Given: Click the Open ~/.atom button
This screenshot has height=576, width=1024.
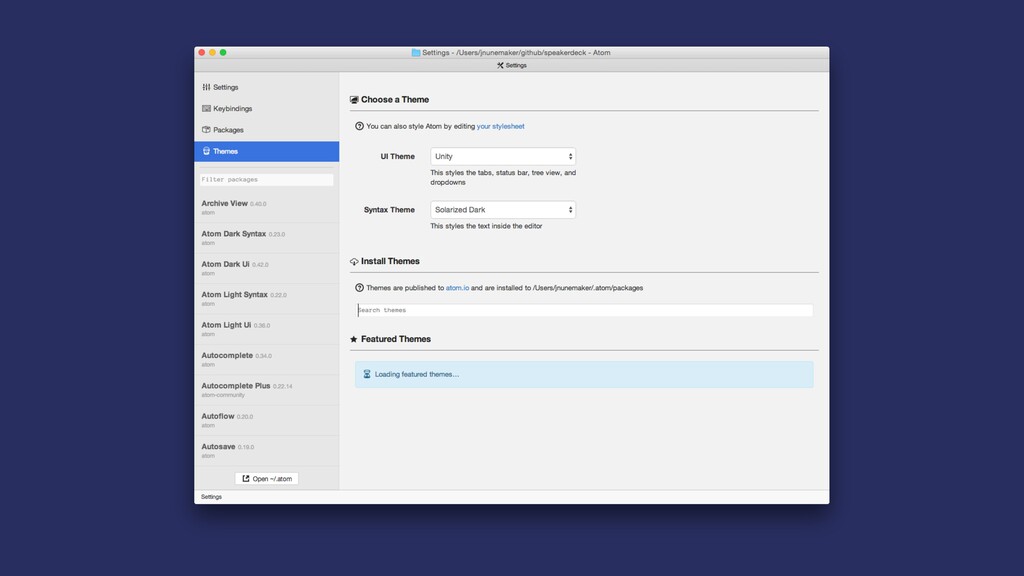Looking at the screenshot, I should point(266,479).
